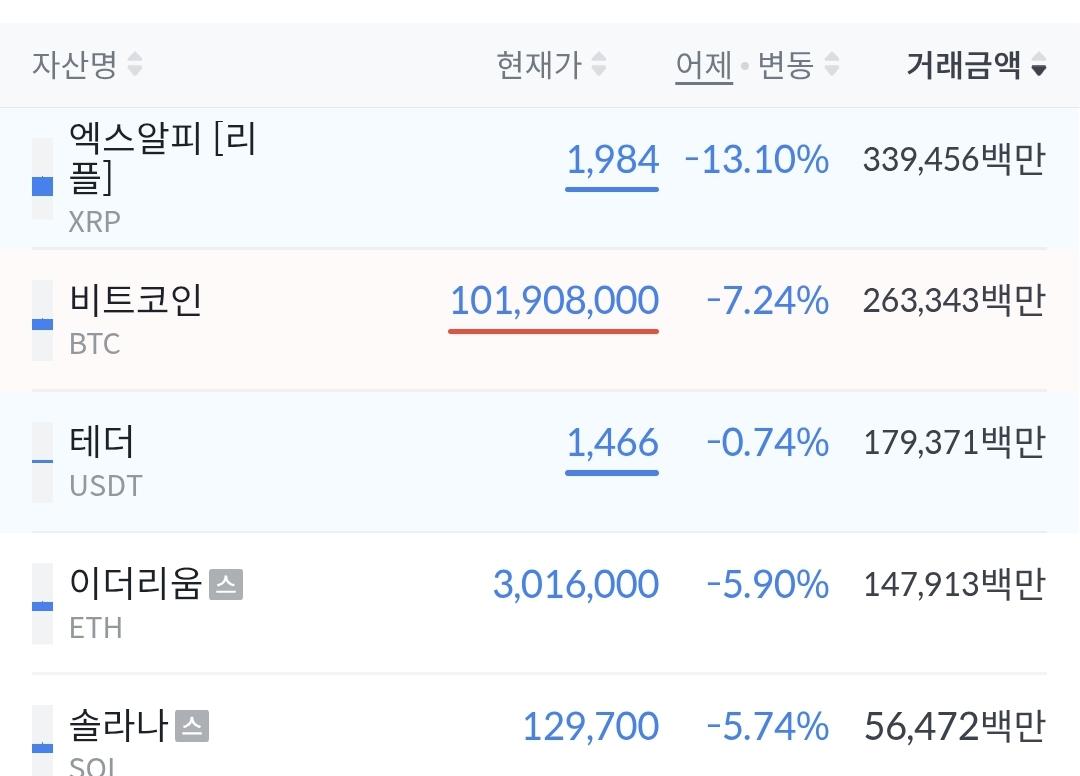
Task: Click the staking badge next to 솔라나
Action: point(192,726)
